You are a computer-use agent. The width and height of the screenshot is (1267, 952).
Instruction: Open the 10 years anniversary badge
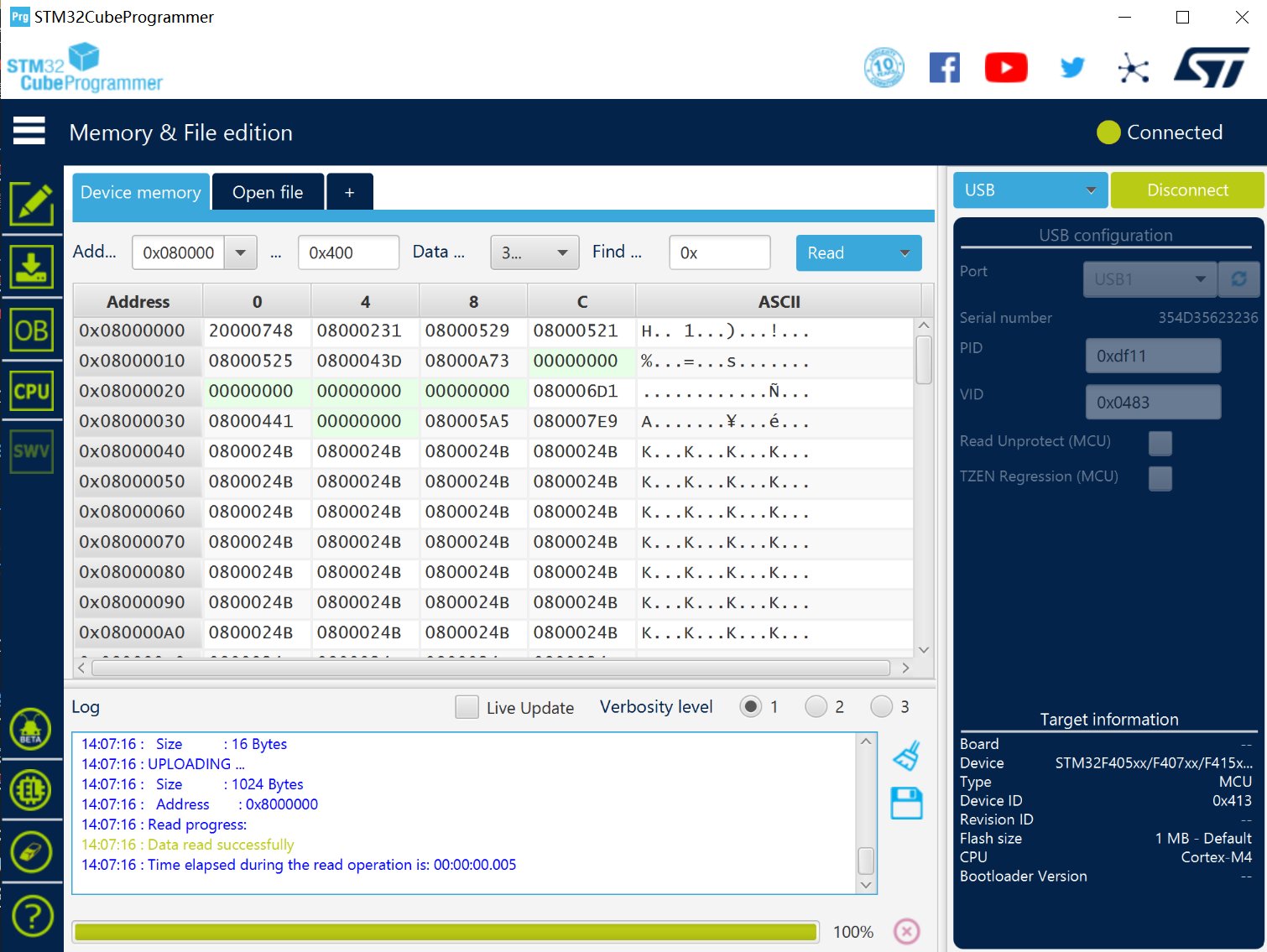click(884, 67)
